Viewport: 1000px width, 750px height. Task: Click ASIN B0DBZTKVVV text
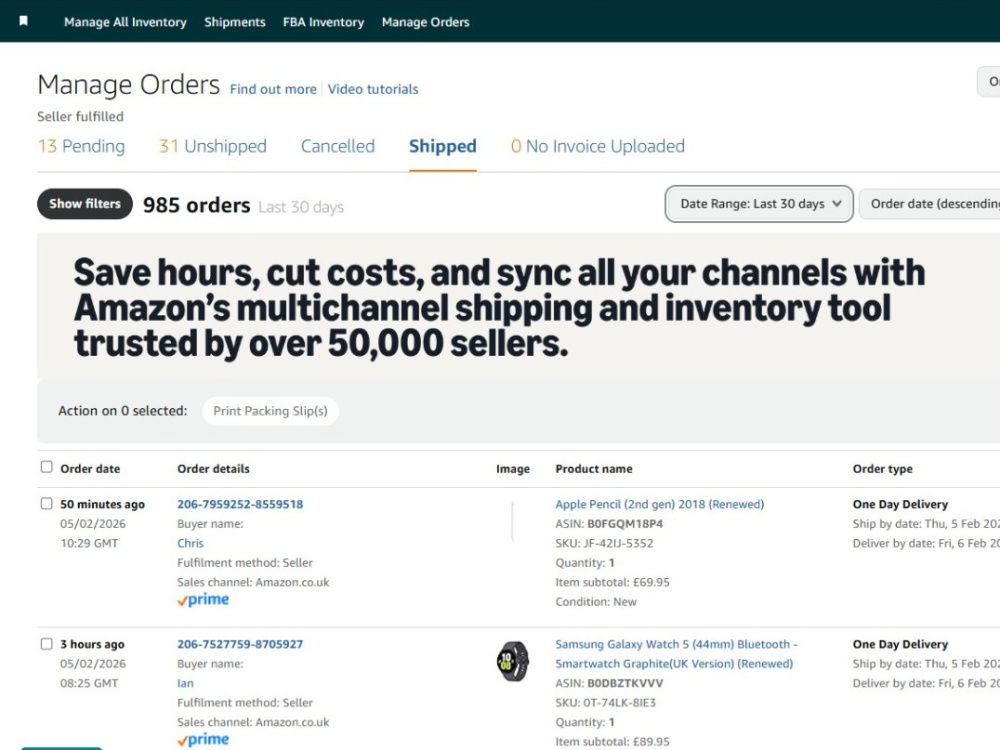point(609,683)
